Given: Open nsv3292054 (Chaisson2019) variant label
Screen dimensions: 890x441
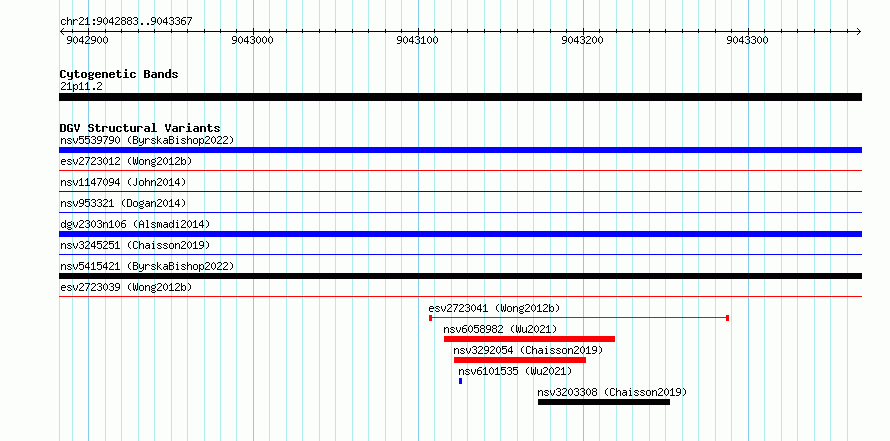Looking at the screenshot, I should point(528,350).
